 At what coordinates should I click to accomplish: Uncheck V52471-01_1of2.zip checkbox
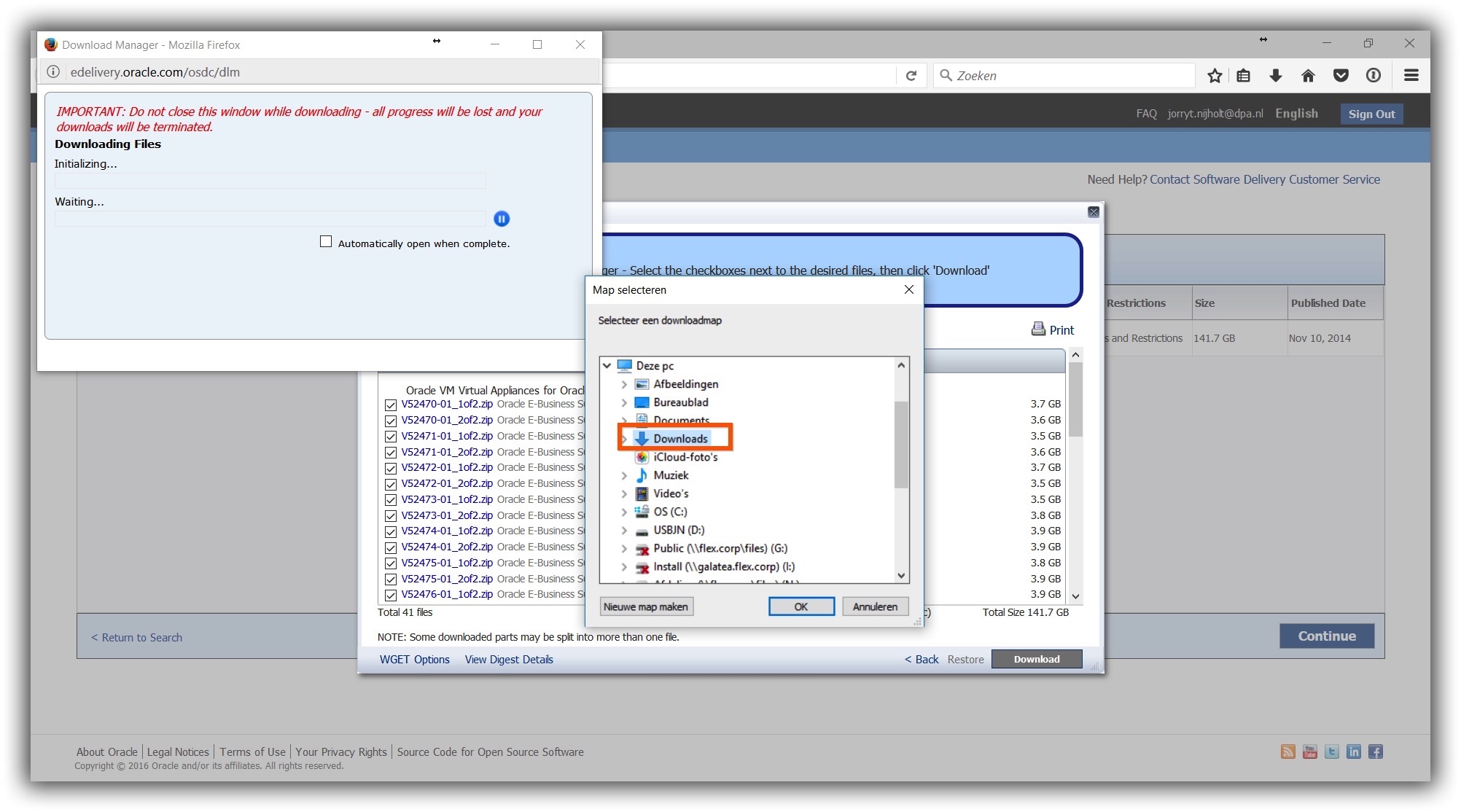391,437
